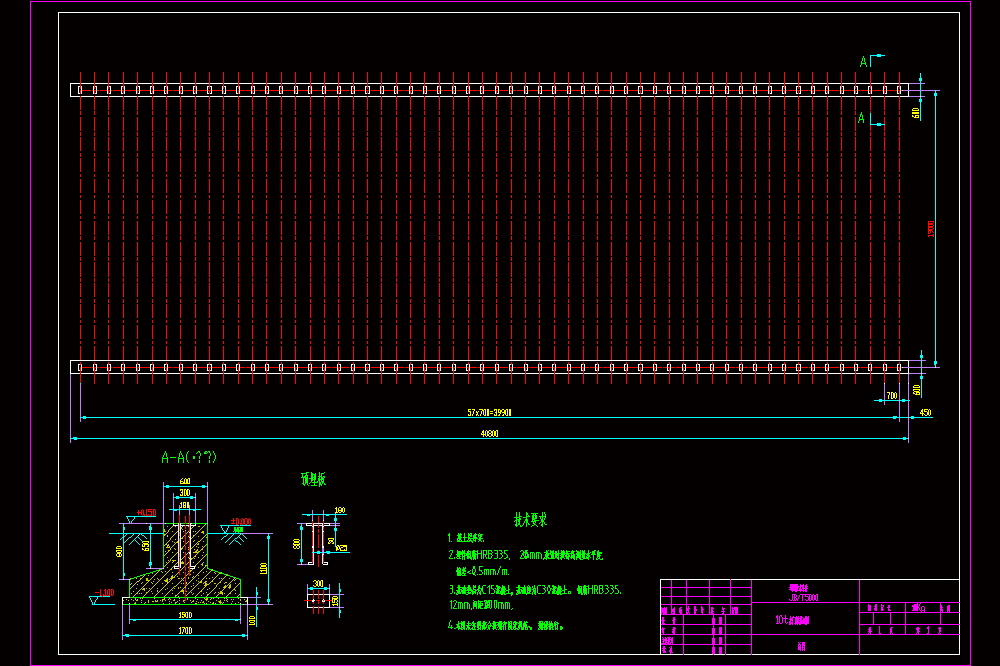Select note line containing 0.5mm/m

pyautogui.click(x=482, y=572)
